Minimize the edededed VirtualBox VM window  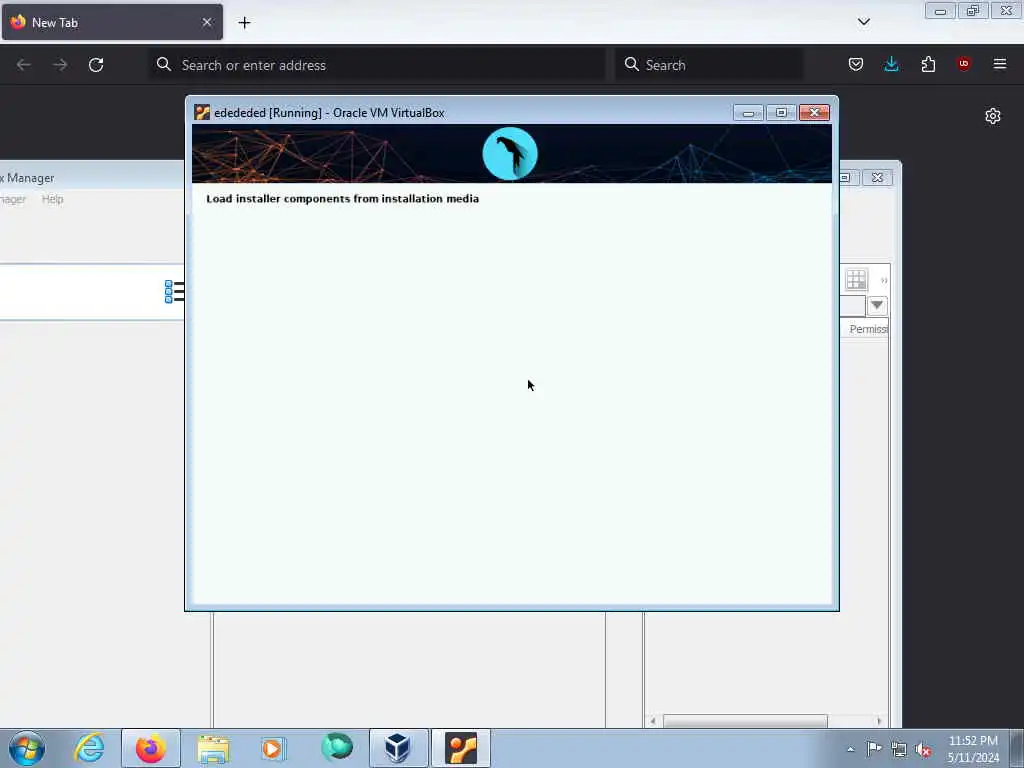point(748,113)
